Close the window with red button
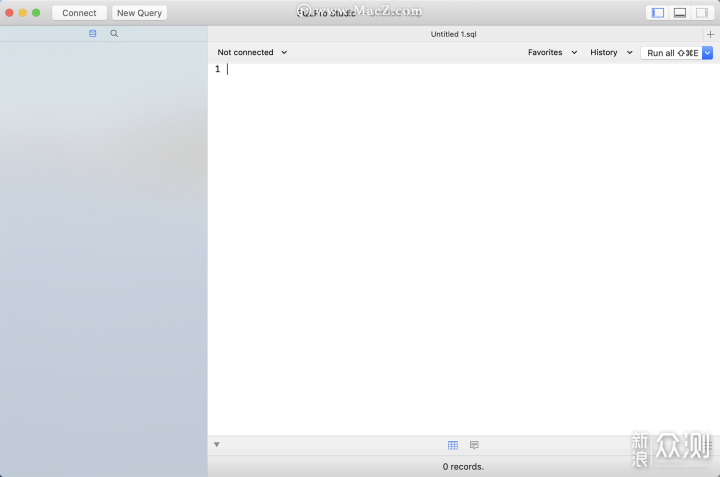This screenshot has height=477, width=720. point(9,13)
